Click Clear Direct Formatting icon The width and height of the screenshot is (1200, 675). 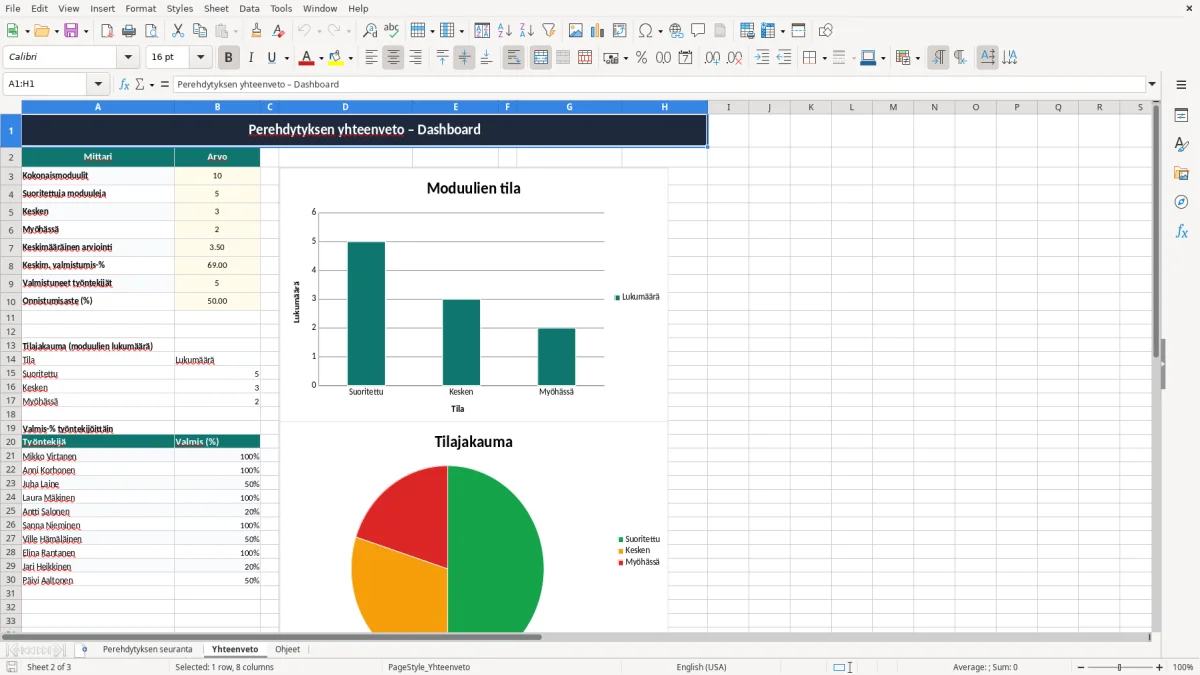pos(279,31)
